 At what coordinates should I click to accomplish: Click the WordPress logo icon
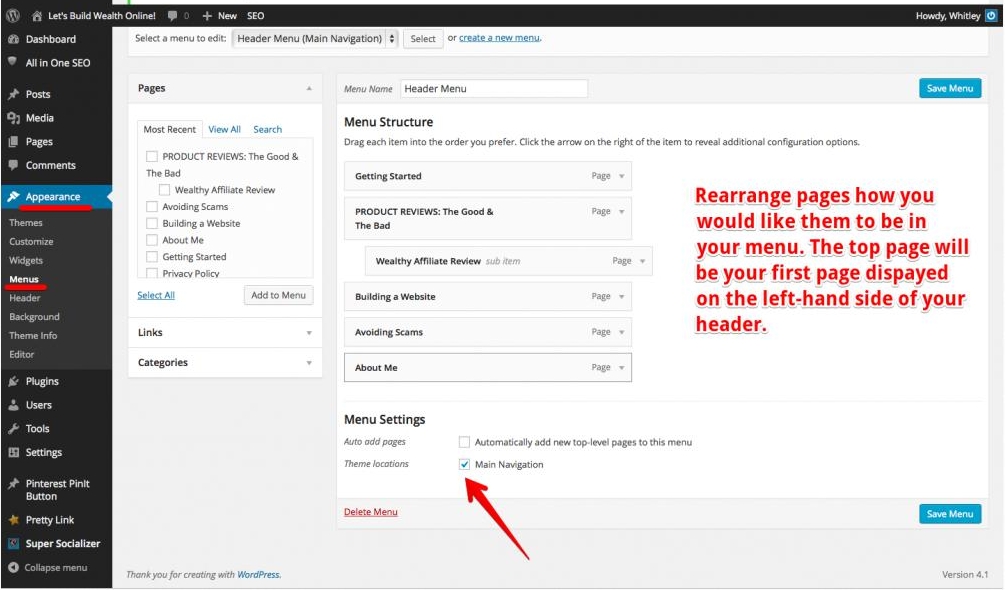click(x=13, y=15)
